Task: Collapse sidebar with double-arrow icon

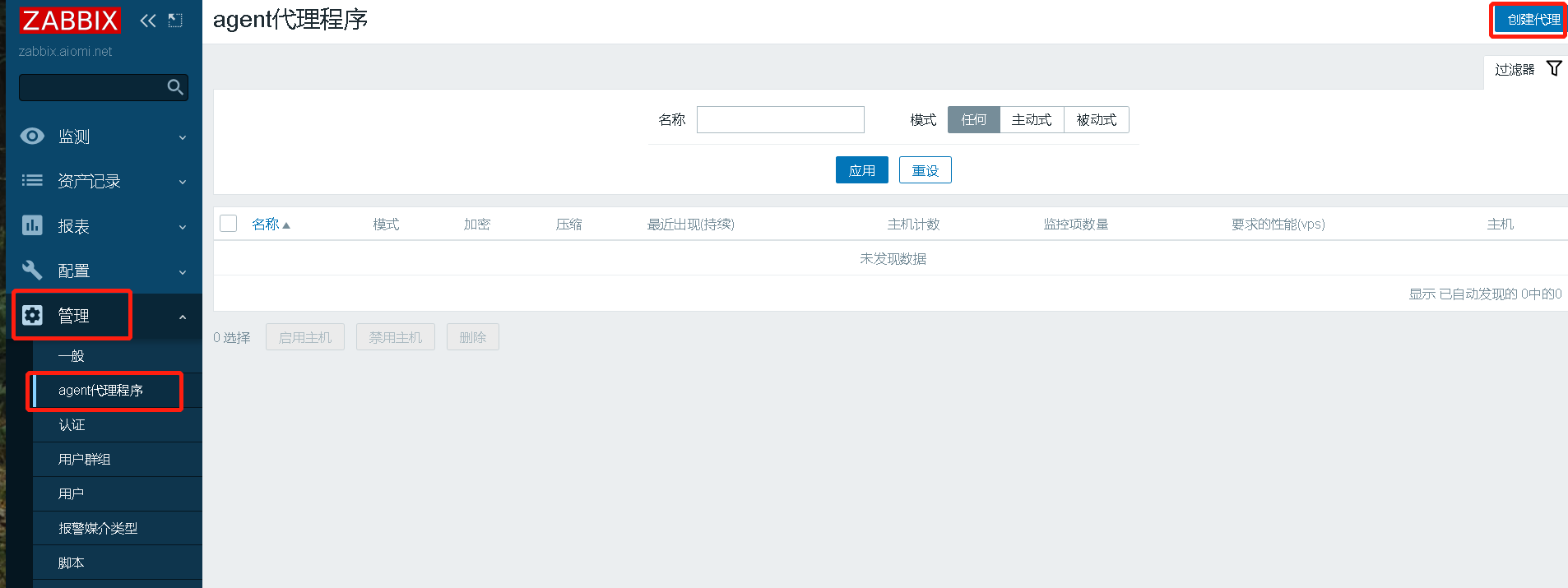Action: pyautogui.click(x=148, y=21)
